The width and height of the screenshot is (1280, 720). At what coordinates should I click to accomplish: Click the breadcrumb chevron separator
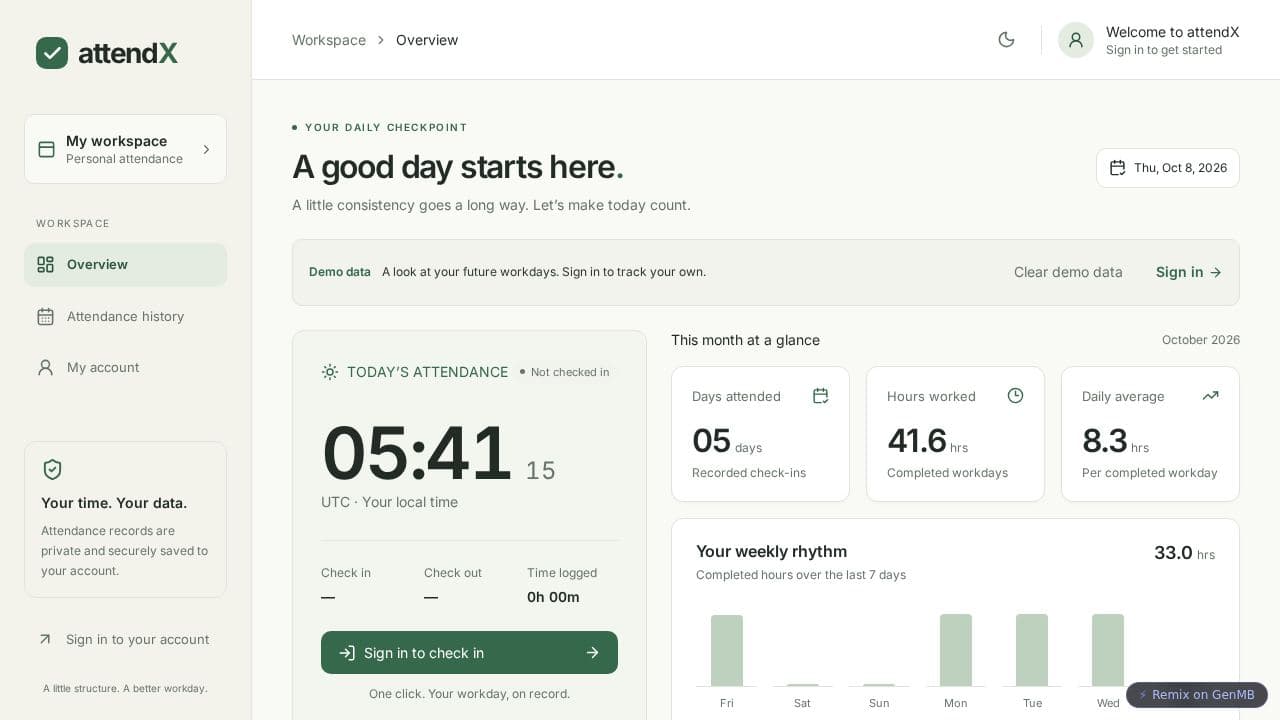(x=381, y=40)
